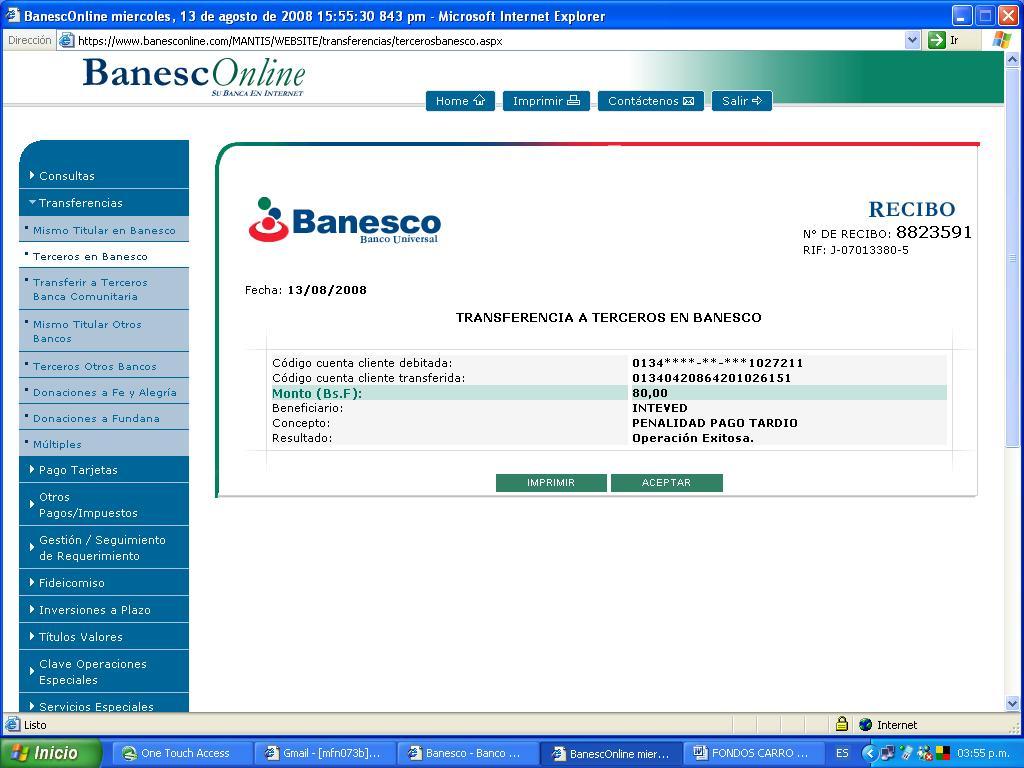The height and width of the screenshot is (768, 1024).
Task: Click the Home button with house icon
Action: (460, 101)
